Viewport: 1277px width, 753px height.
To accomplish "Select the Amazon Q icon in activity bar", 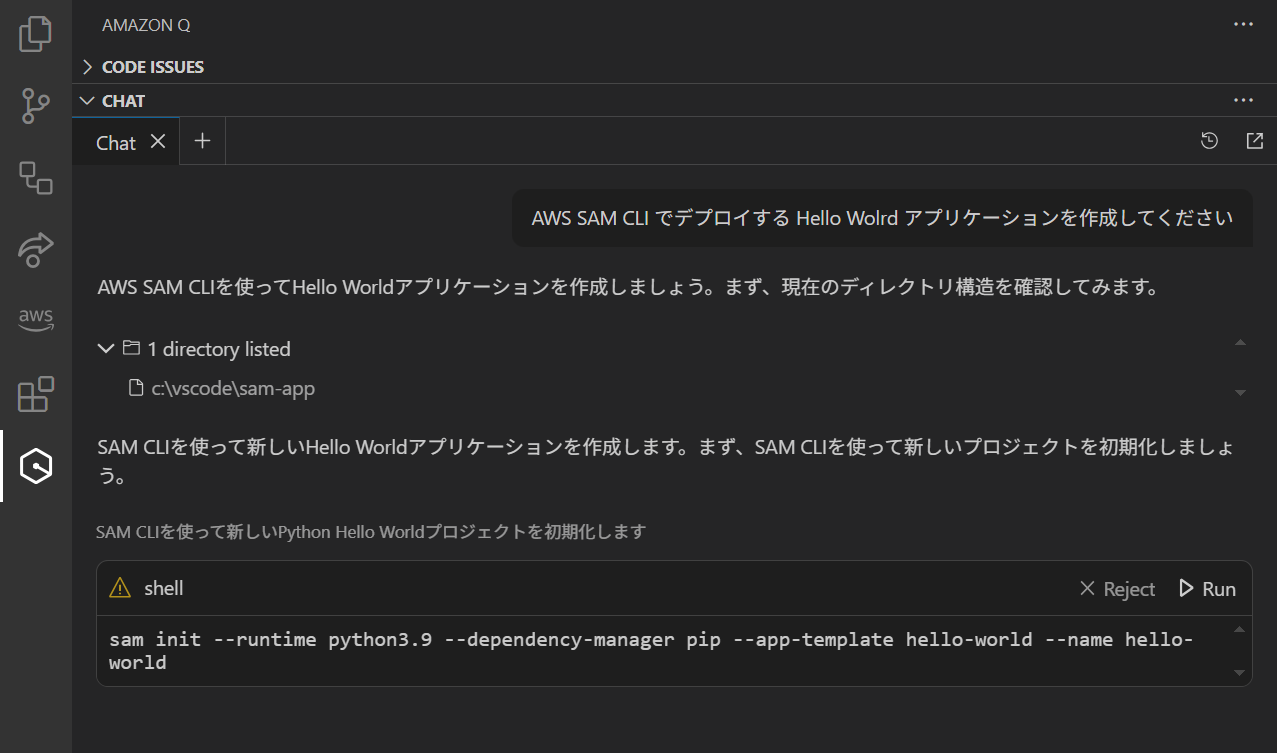I will tap(35, 466).
